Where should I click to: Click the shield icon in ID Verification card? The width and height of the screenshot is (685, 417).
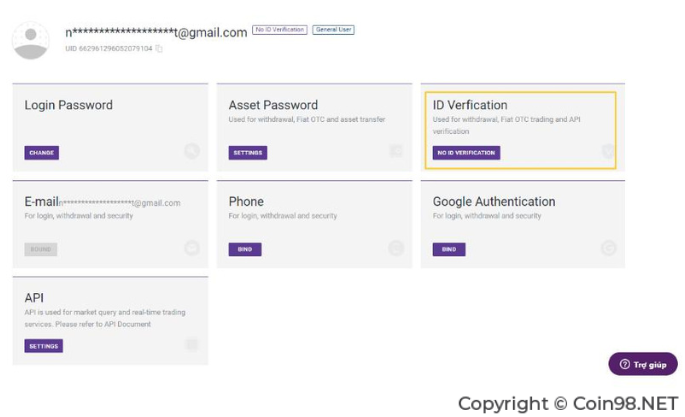(608, 151)
